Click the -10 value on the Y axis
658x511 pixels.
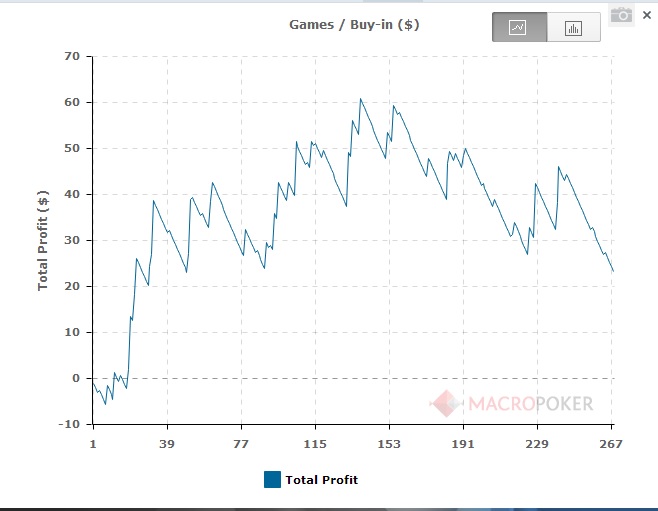coord(69,424)
